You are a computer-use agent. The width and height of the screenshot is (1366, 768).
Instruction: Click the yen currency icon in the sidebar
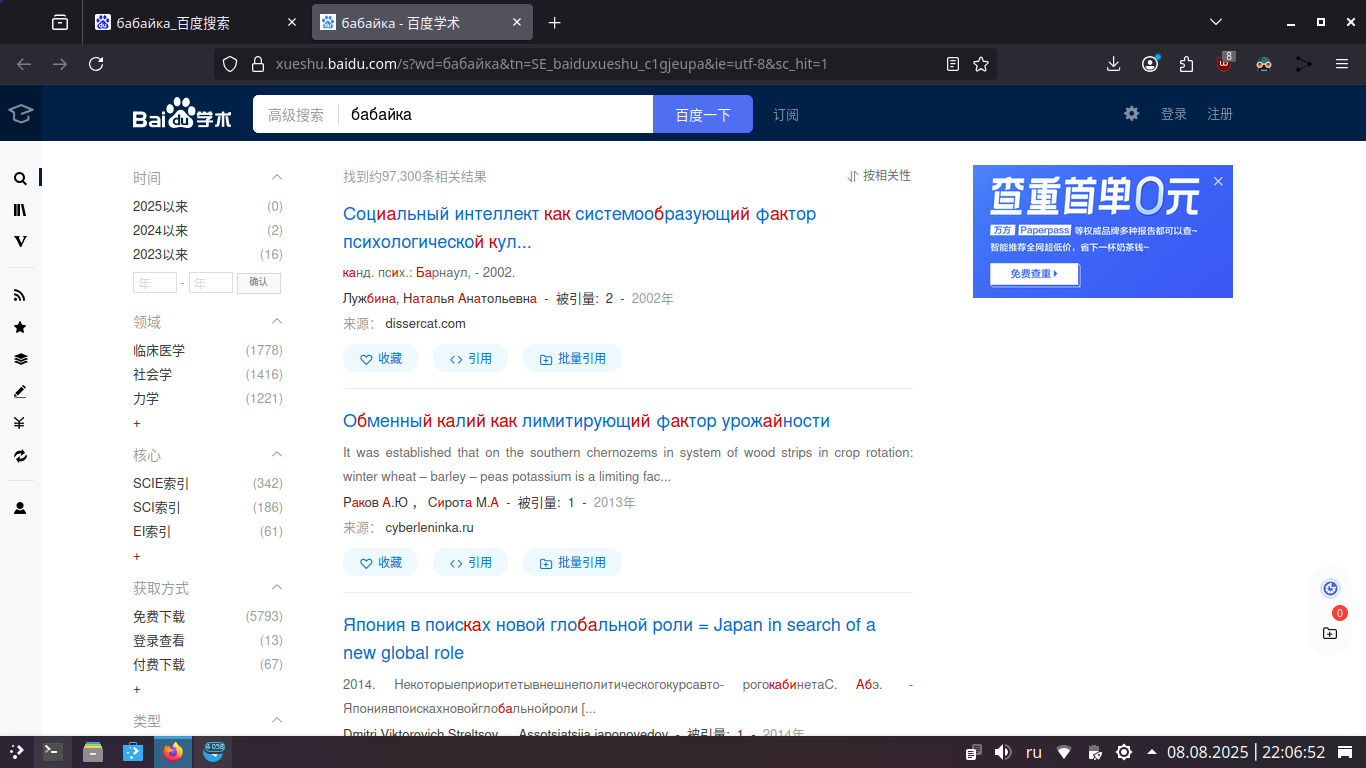click(x=20, y=423)
